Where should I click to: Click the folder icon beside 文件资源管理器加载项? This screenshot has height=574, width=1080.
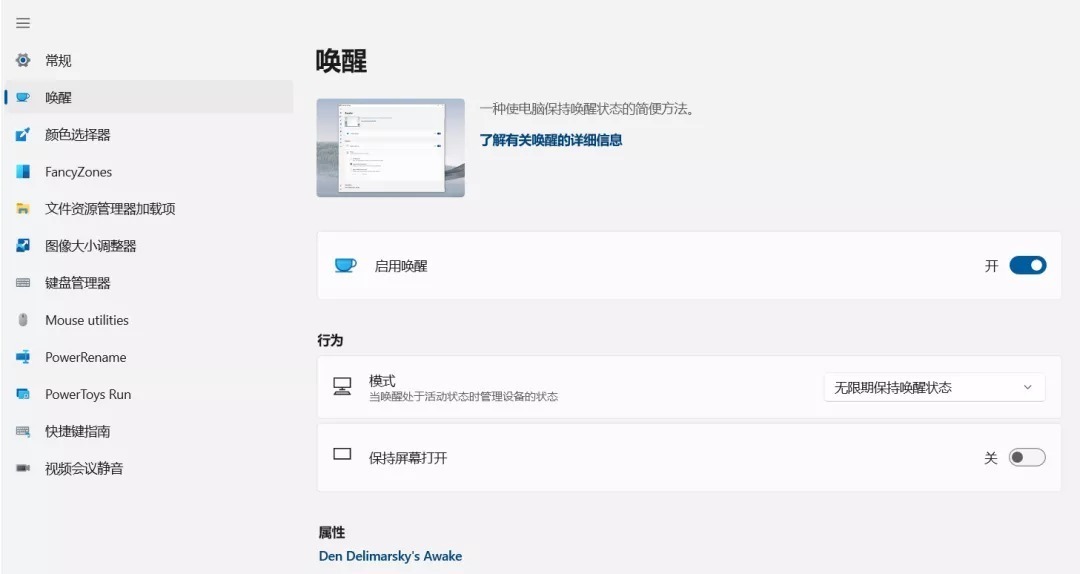(x=23, y=209)
